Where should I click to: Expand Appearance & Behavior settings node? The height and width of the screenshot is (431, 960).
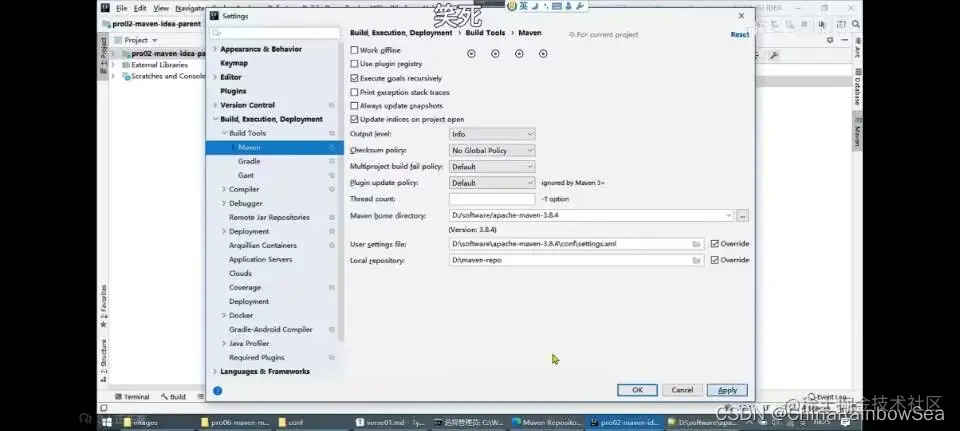click(215, 49)
